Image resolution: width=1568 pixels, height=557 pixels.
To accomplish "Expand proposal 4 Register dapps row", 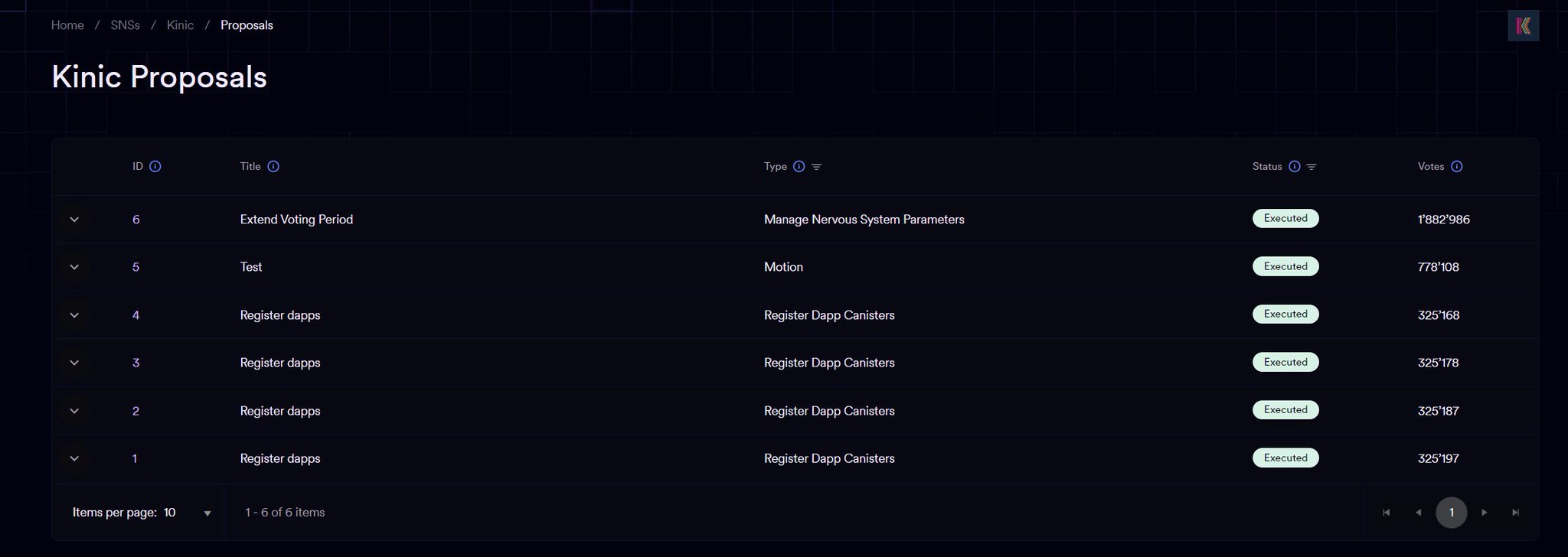I will click(74, 315).
